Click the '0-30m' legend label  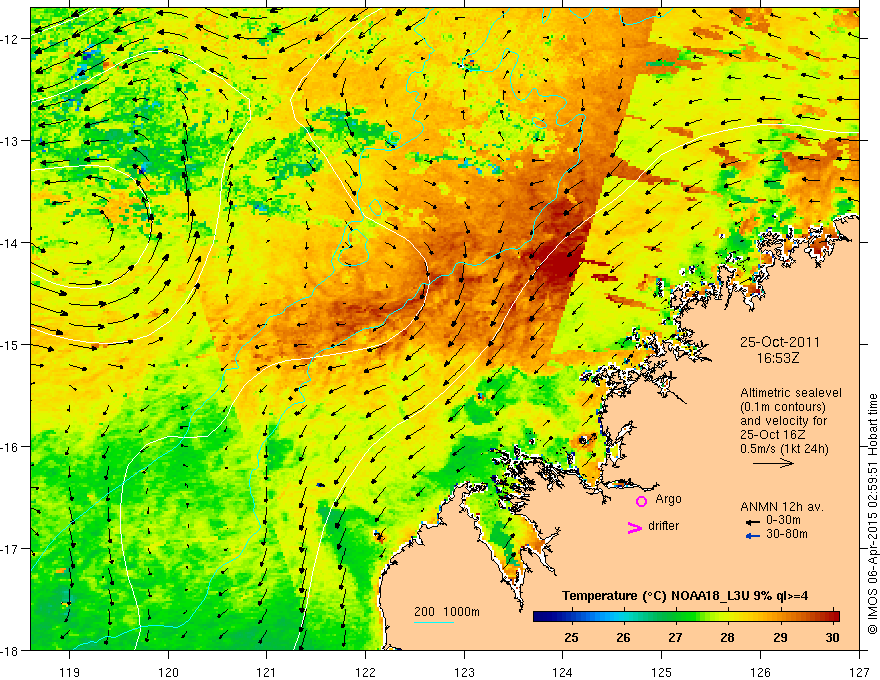click(x=783, y=520)
